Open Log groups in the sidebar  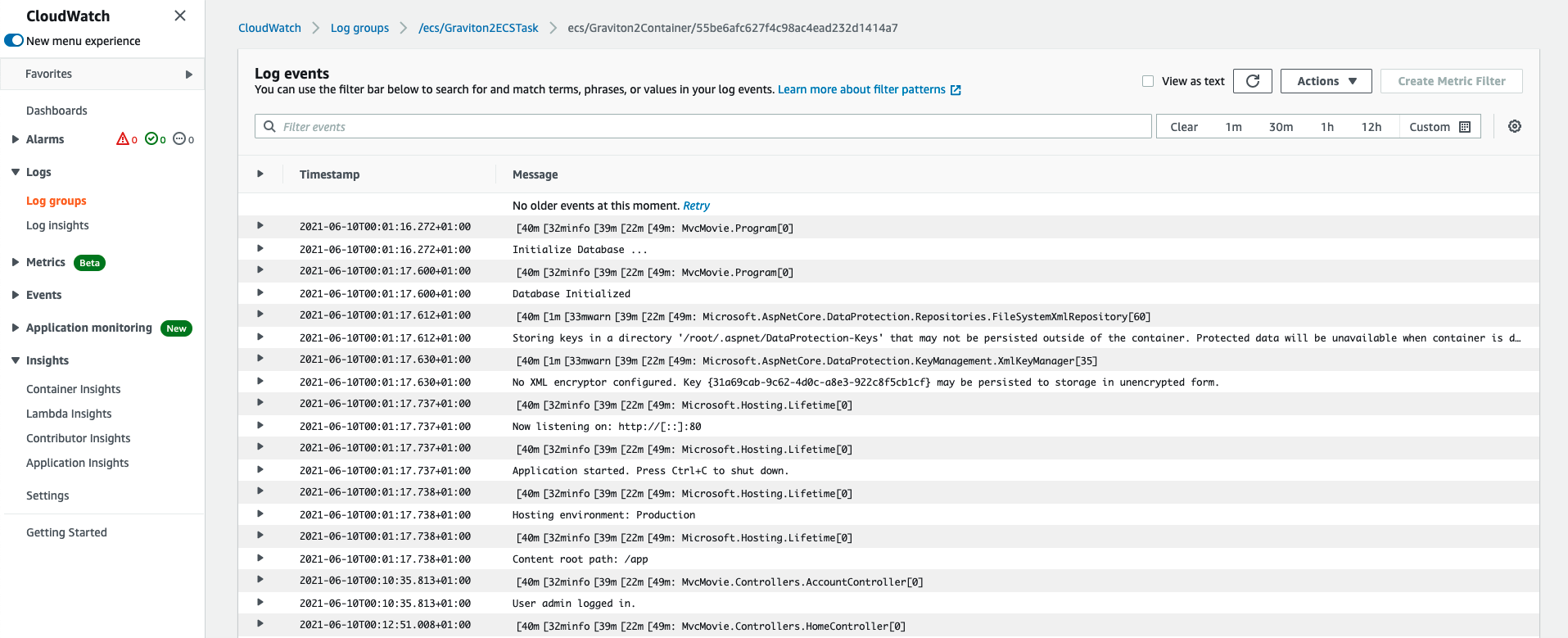[56, 201]
